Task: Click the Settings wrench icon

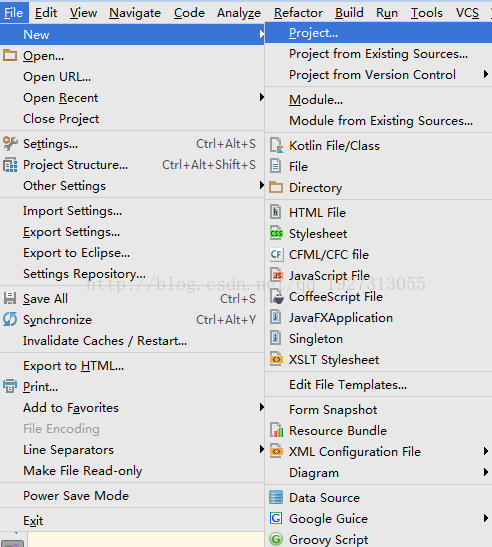Action: coord(10,143)
